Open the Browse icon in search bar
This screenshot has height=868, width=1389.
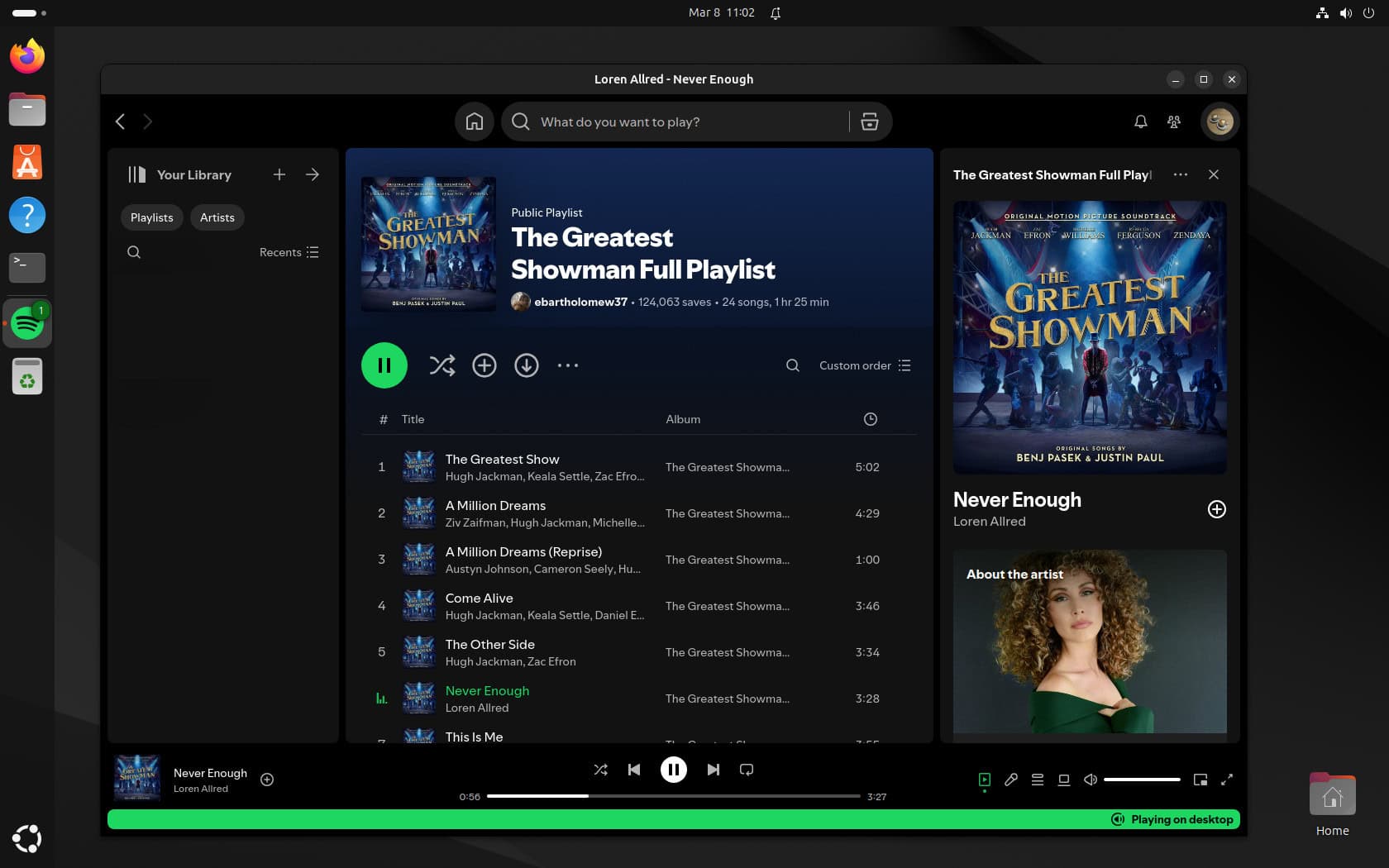pyautogui.click(x=870, y=122)
